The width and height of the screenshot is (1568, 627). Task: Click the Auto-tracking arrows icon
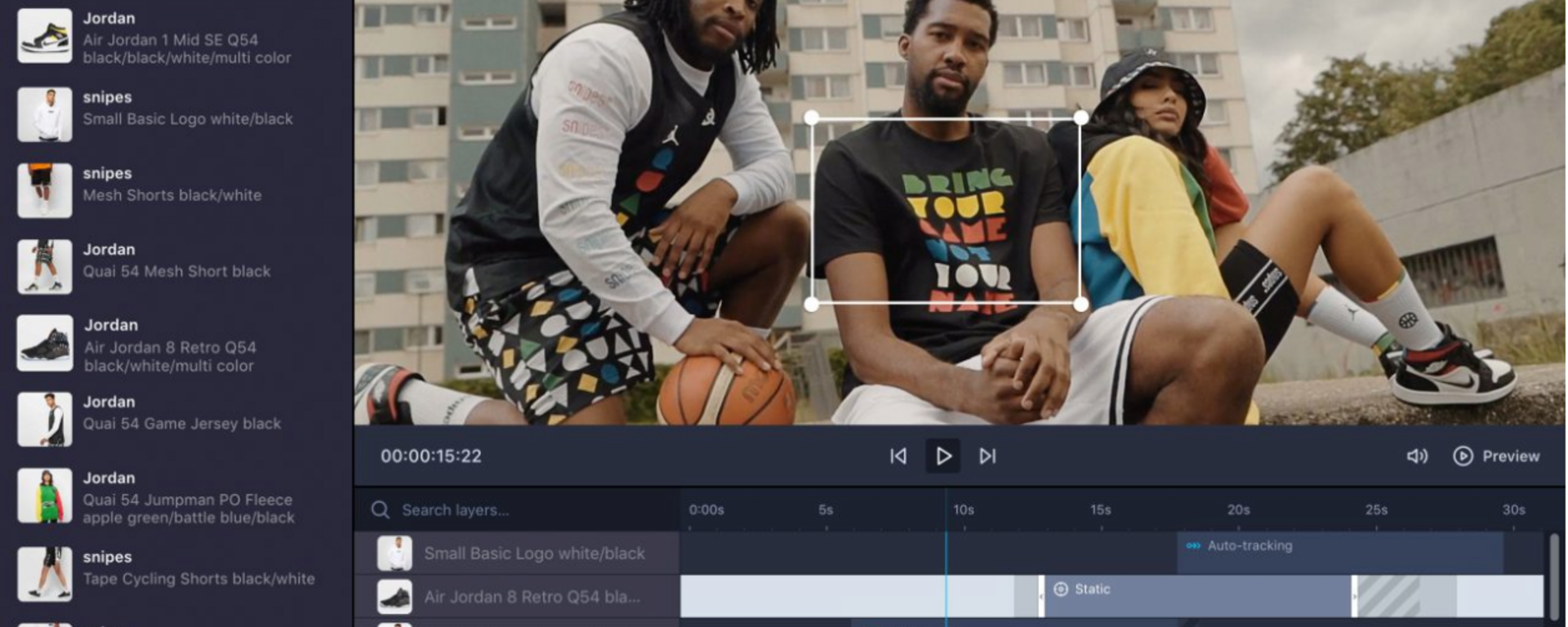(1193, 546)
